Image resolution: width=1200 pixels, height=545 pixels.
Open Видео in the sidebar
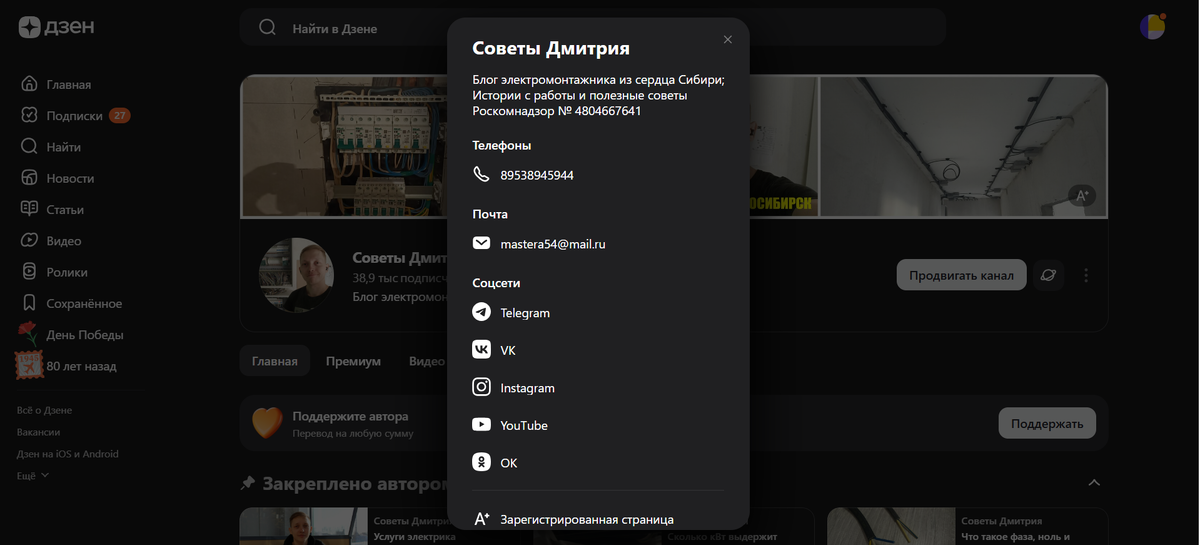pyautogui.click(x=64, y=241)
